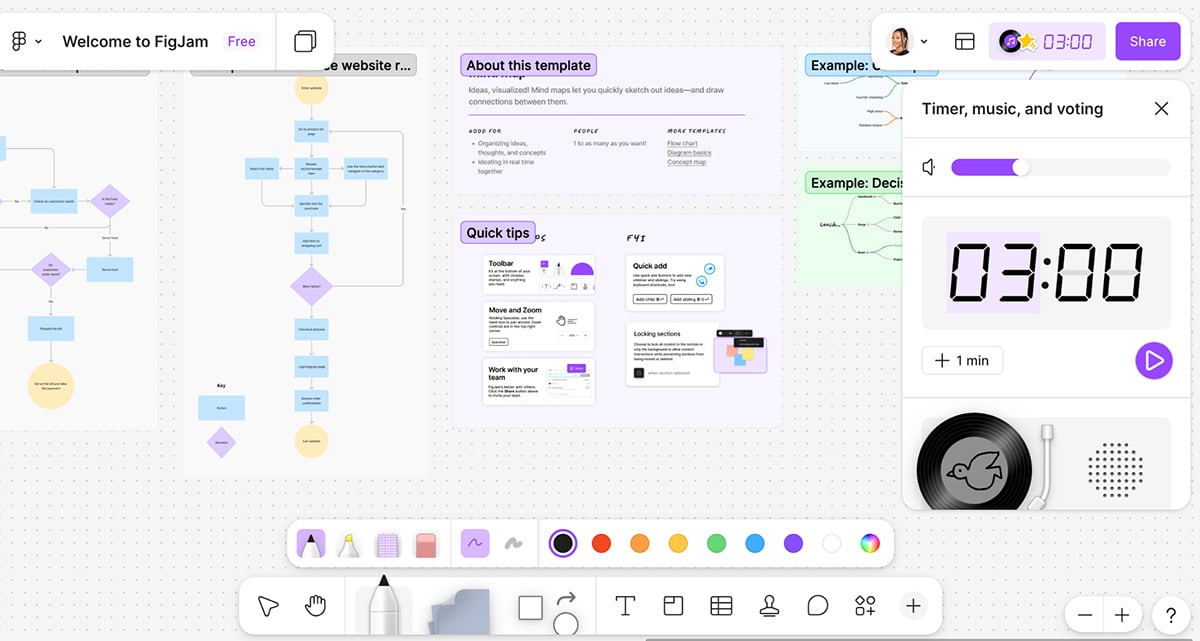Viewport: 1200px width, 641px height.
Task: Select the Text tool
Action: click(624, 606)
